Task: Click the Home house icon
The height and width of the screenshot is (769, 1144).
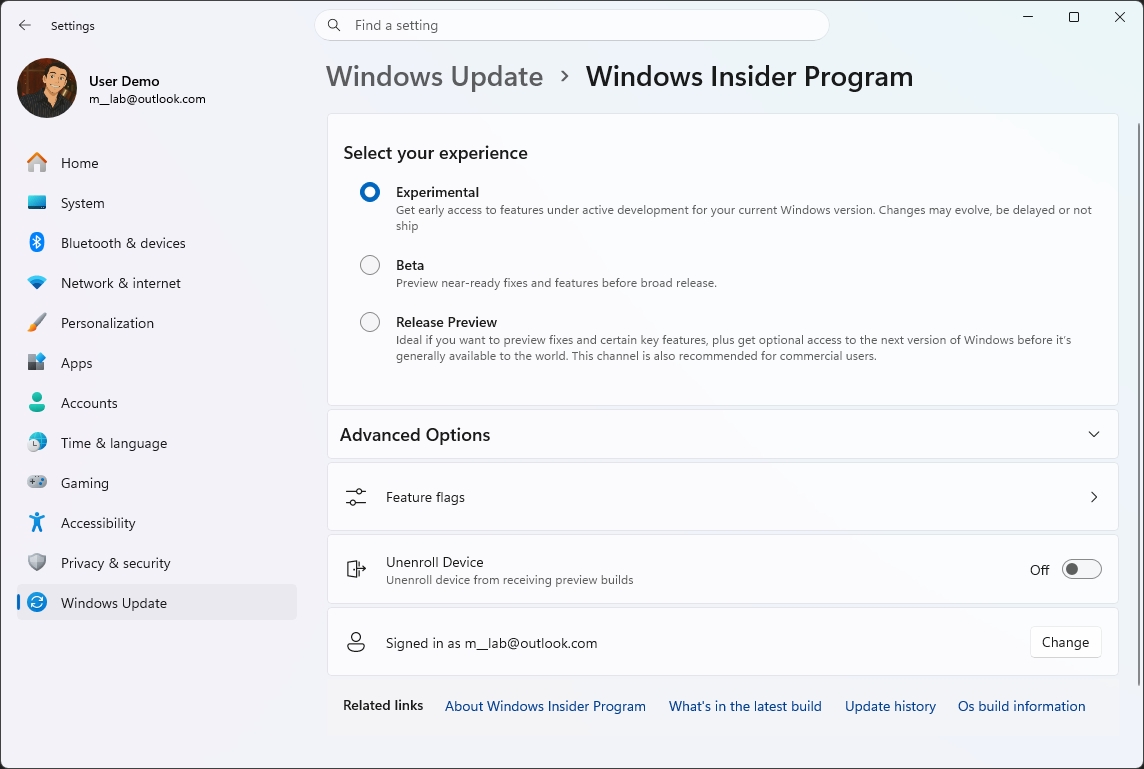Action: click(36, 163)
